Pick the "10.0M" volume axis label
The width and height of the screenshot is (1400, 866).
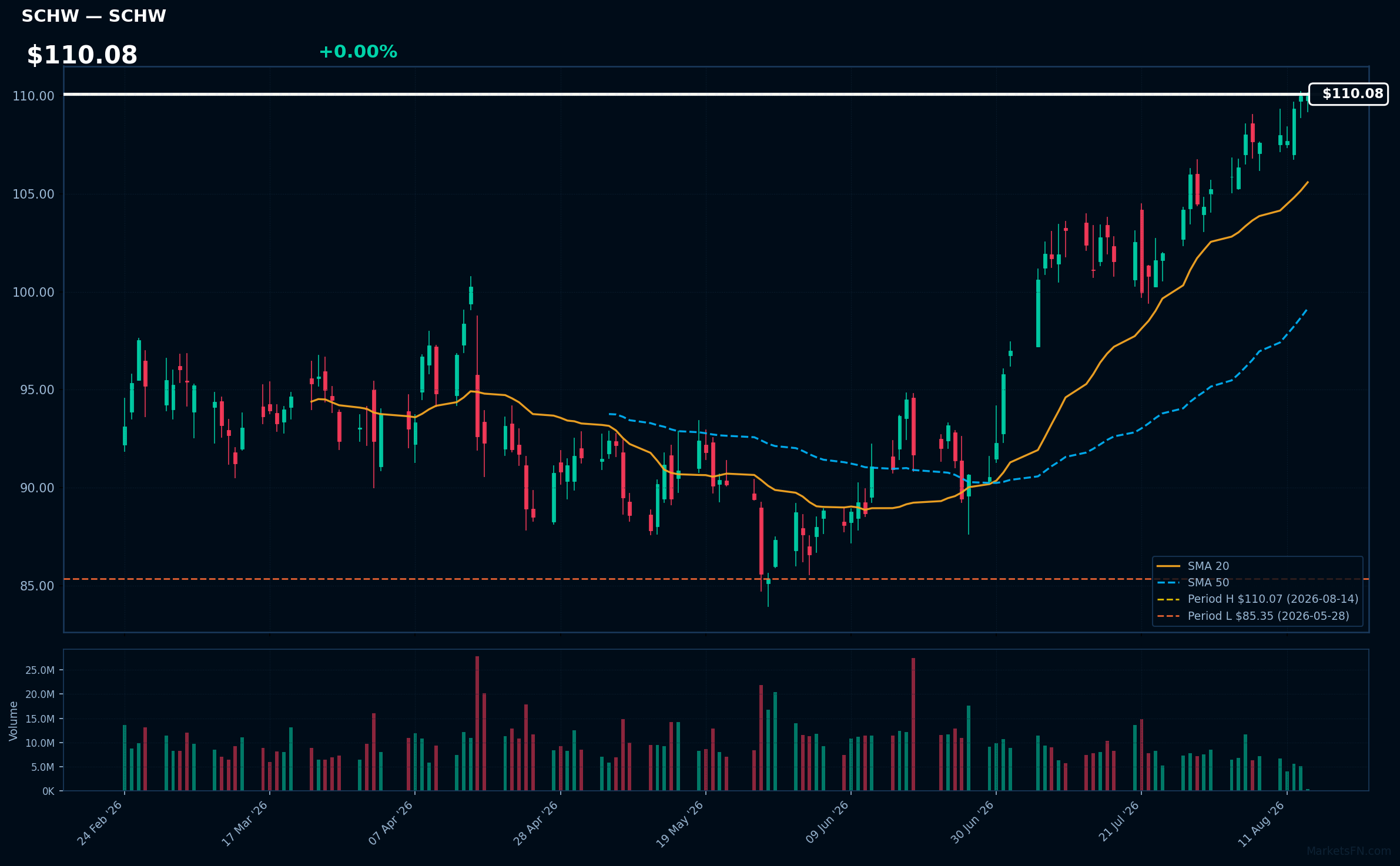tap(41, 743)
